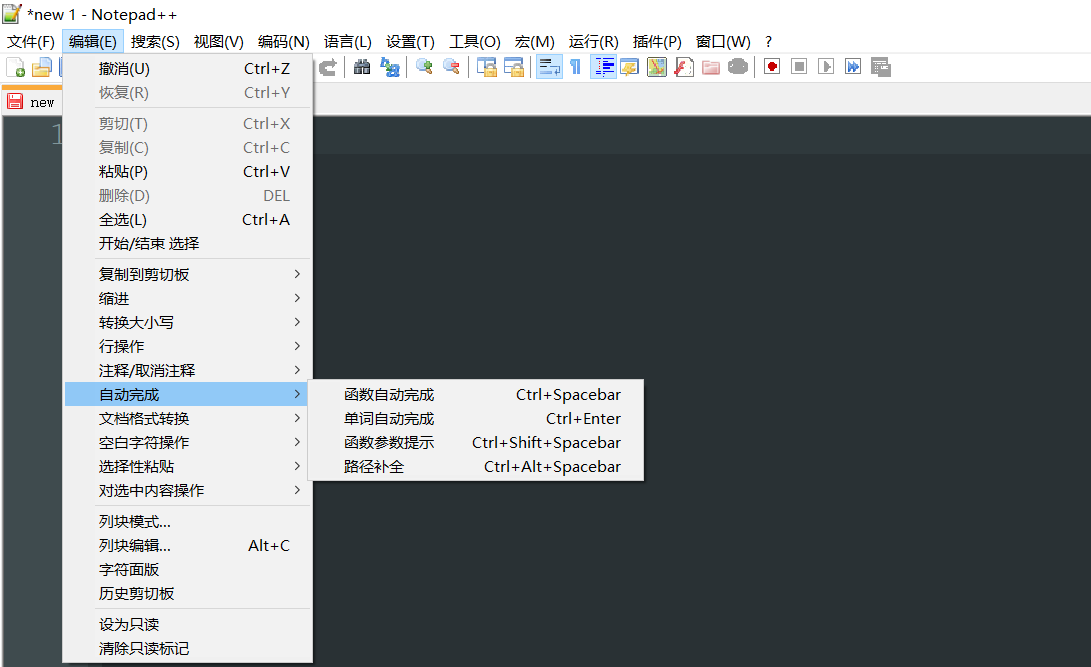Open the Document Map toolbar icon
The width and height of the screenshot is (1091, 667).
pos(657,67)
